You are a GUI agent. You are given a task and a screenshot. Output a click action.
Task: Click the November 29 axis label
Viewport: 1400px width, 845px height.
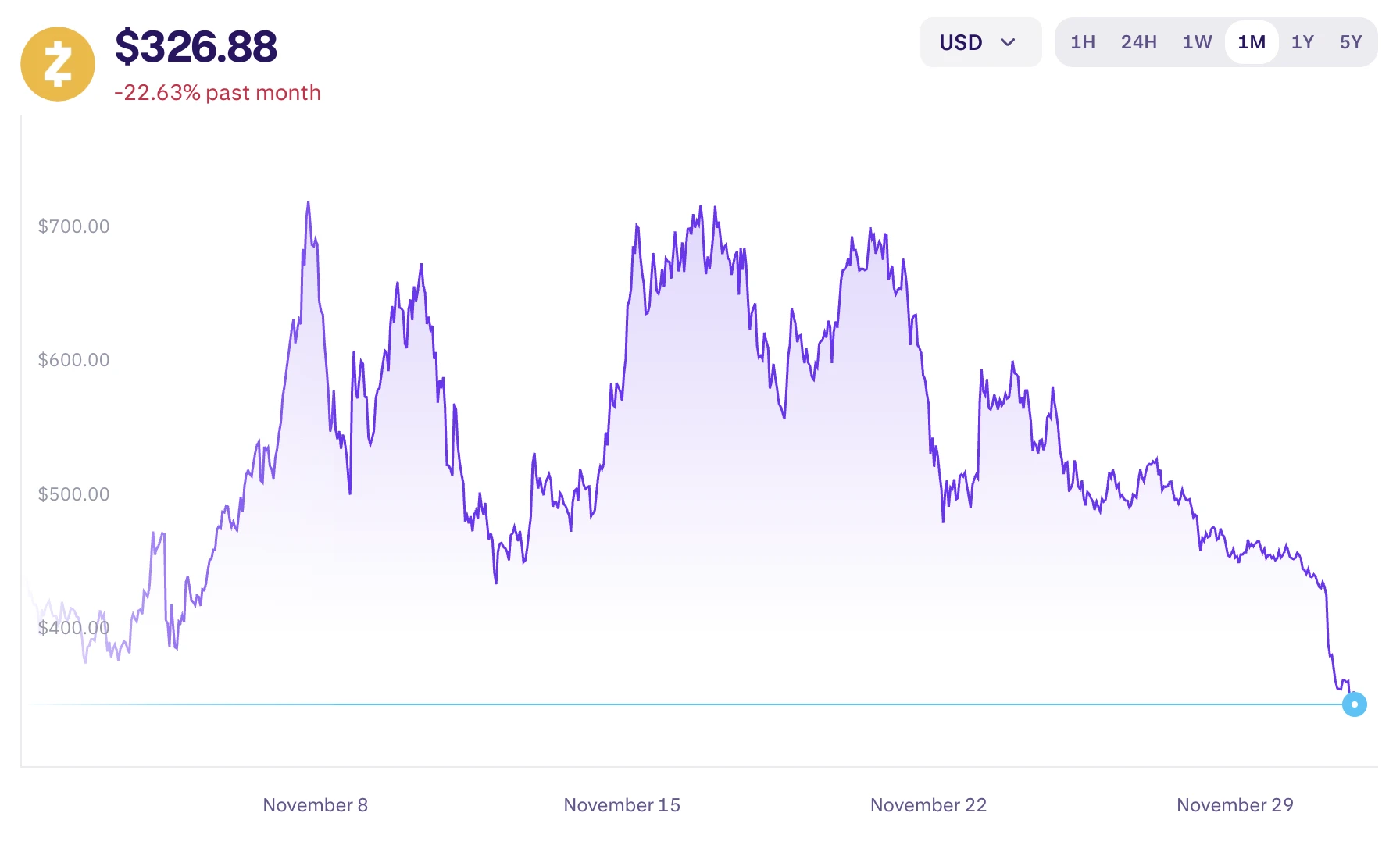click(1234, 805)
